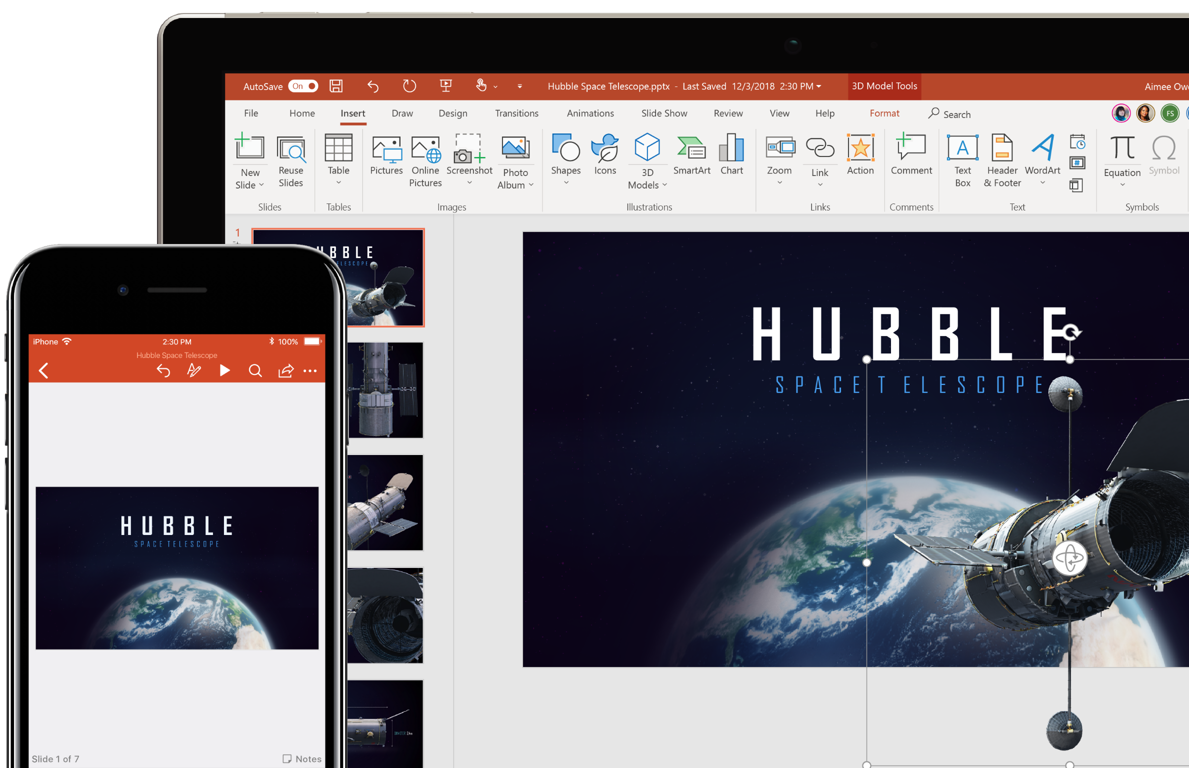
Task: Click the Search box in ribbon
Action: [x=950, y=114]
